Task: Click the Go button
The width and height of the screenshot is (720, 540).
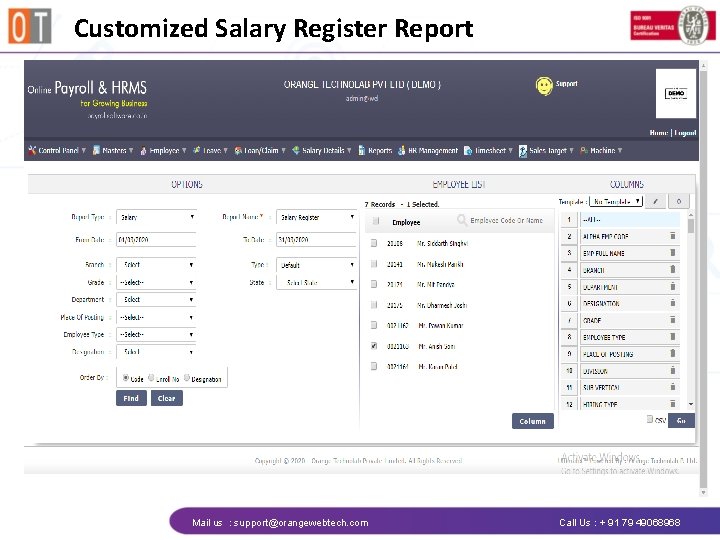Action: tap(681, 420)
